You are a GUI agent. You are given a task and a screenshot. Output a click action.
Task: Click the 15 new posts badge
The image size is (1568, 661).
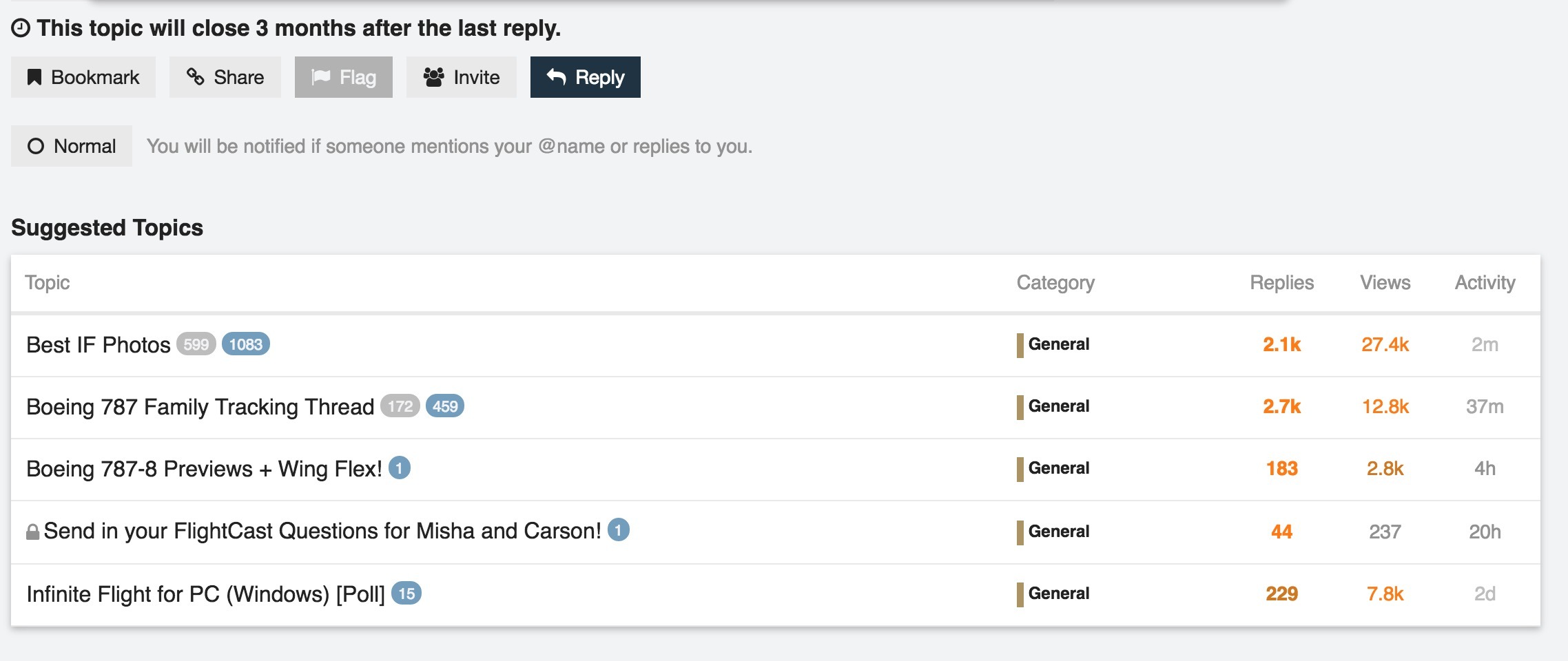coord(406,594)
